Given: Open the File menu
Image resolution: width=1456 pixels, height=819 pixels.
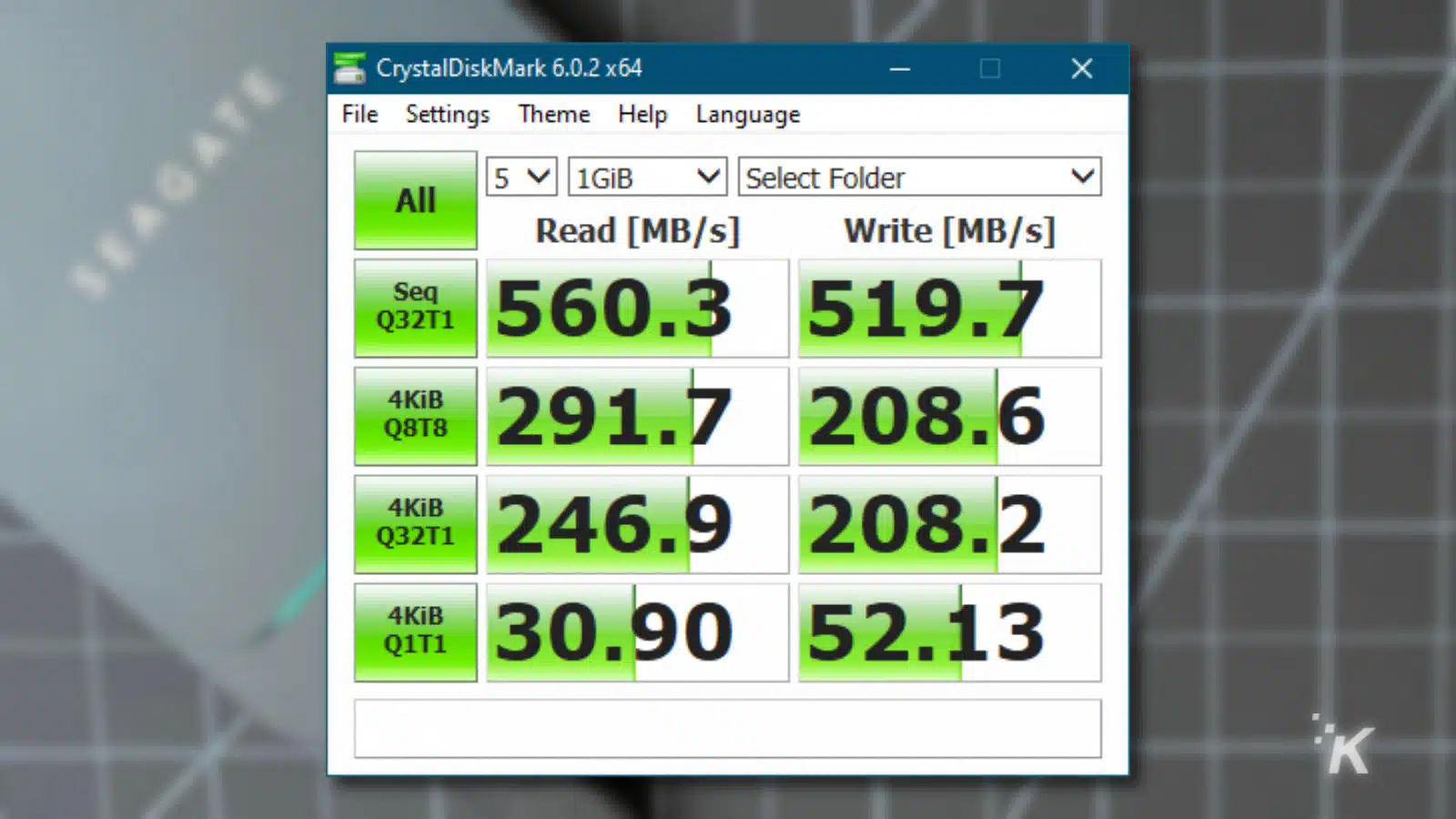Looking at the screenshot, I should click(358, 114).
